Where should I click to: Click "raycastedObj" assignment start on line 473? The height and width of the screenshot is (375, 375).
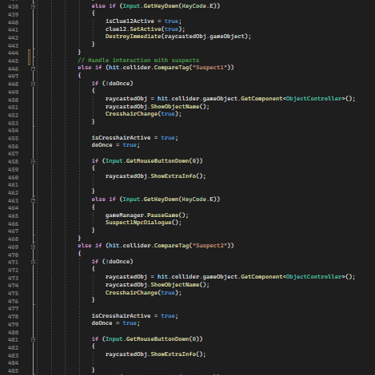point(126,277)
